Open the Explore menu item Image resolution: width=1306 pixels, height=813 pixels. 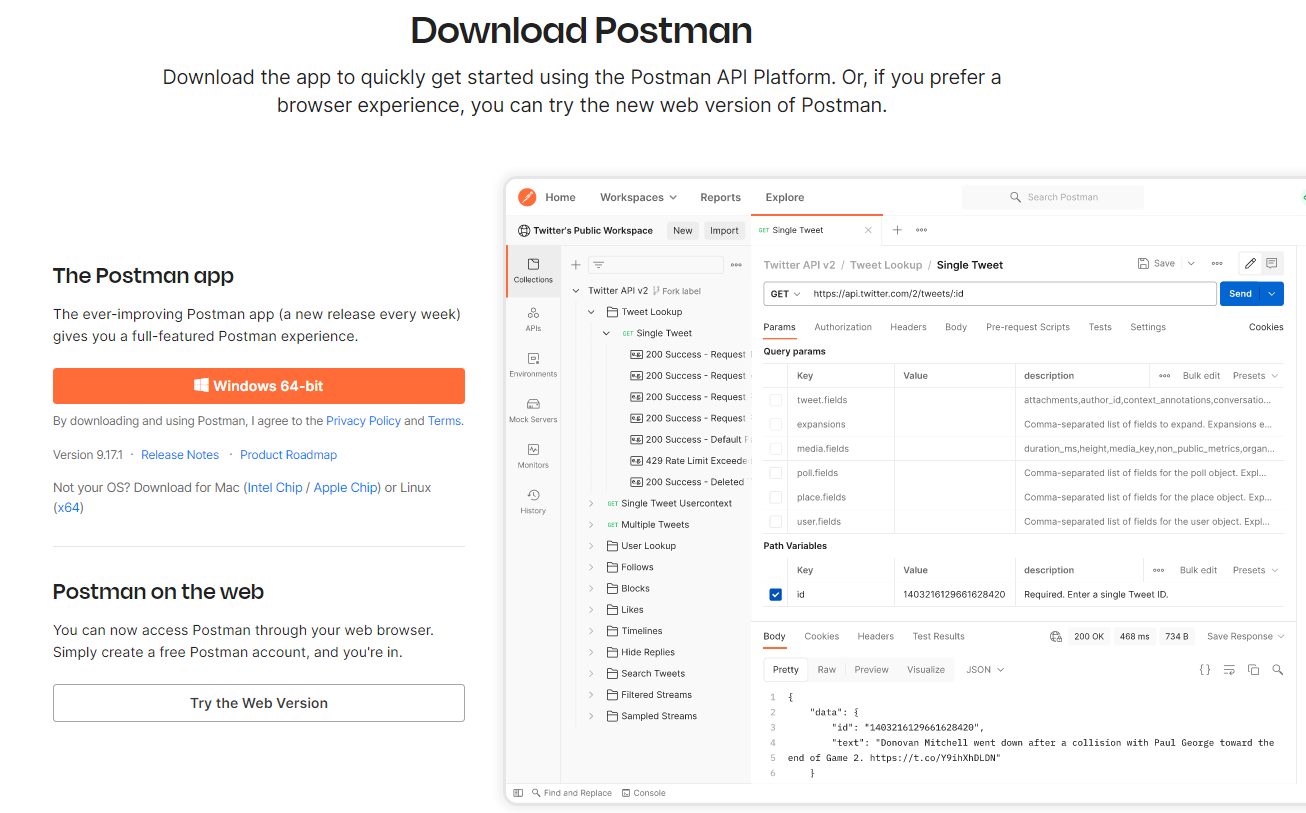point(785,197)
